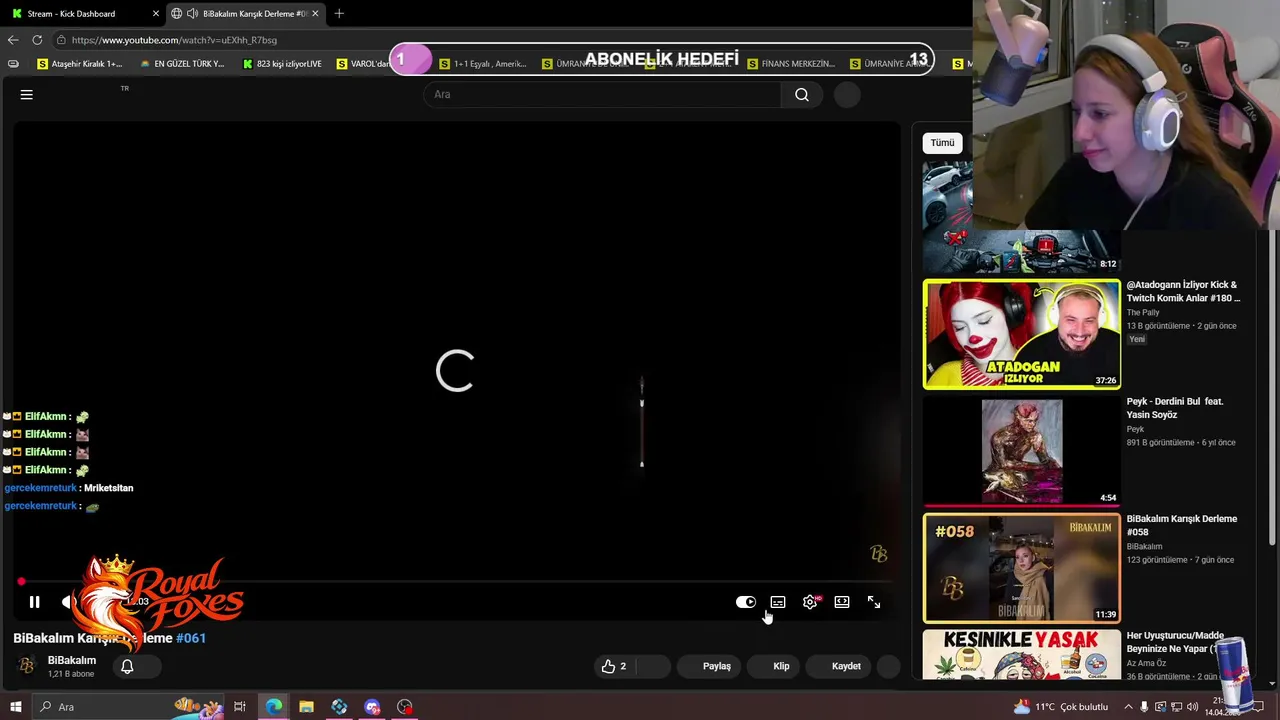This screenshot has height=720, width=1280.
Task: Click the #061 hashtag in title
Action: 191,638
